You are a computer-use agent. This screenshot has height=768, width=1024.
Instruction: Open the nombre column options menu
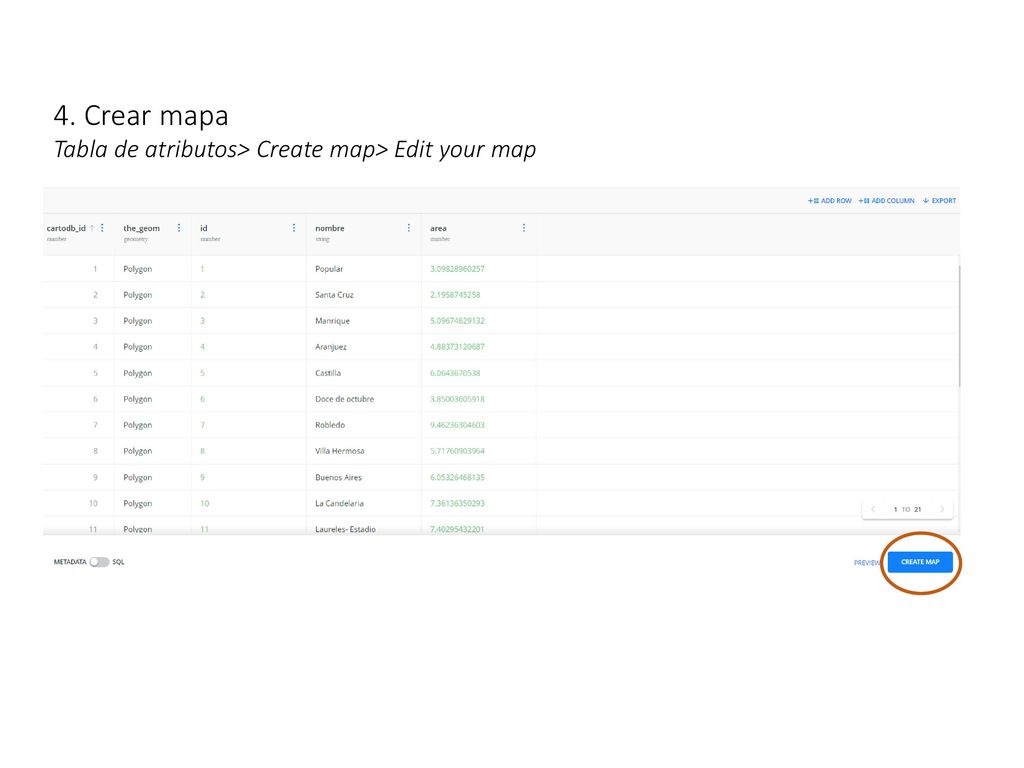click(409, 228)
